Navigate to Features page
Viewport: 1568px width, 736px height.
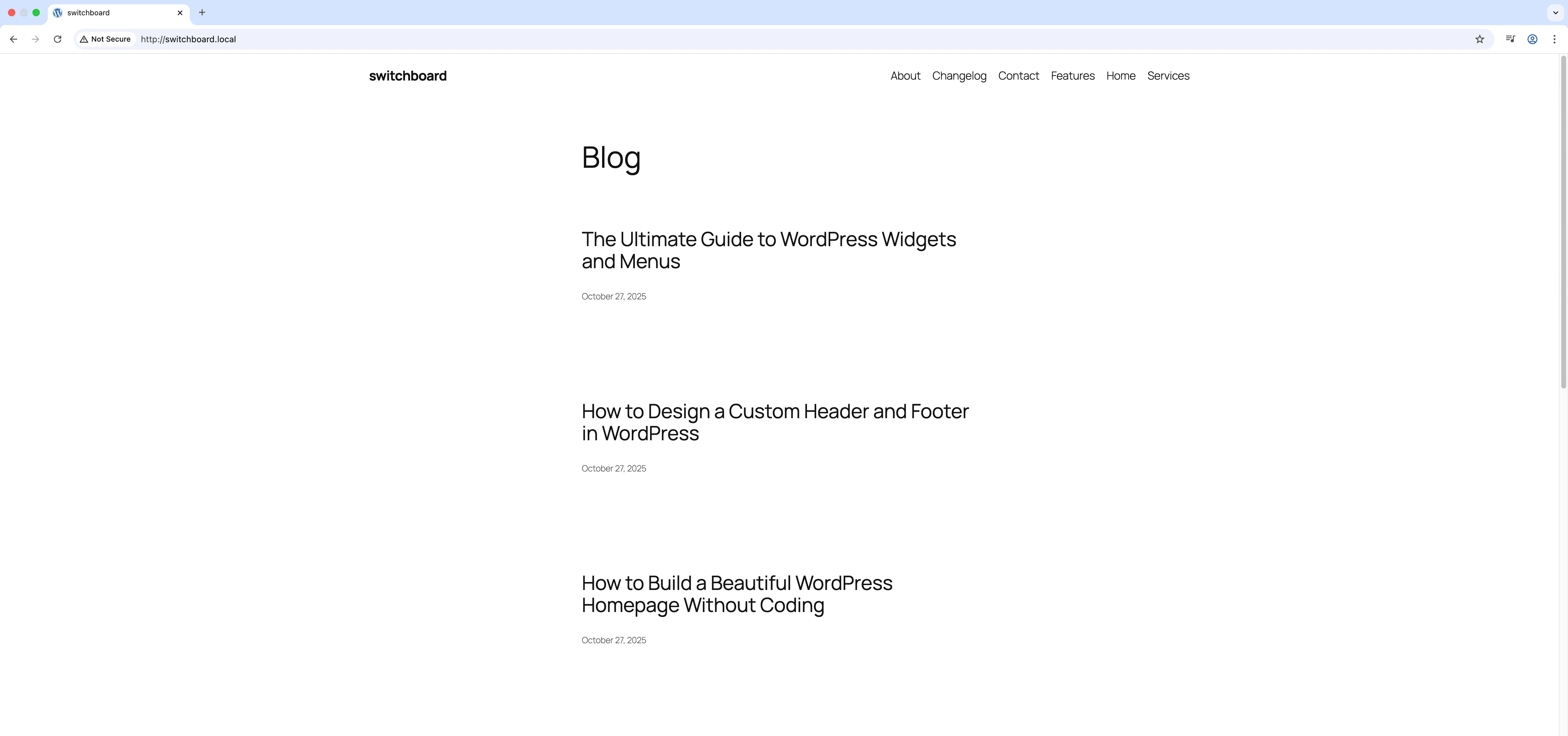click(1072, 76)
